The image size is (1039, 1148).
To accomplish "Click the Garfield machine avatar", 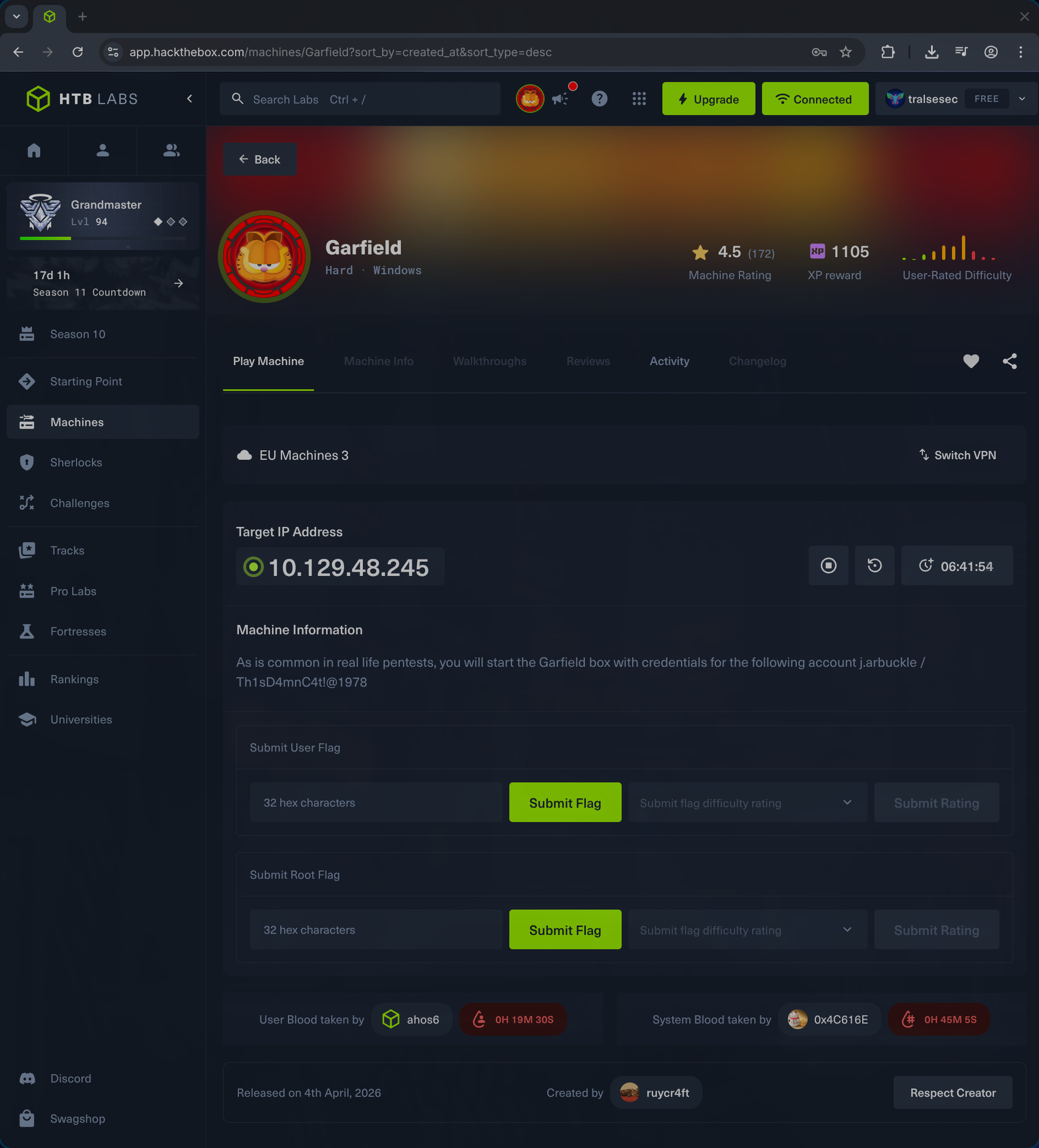I will pyautogui.click(x=264, y=257).
